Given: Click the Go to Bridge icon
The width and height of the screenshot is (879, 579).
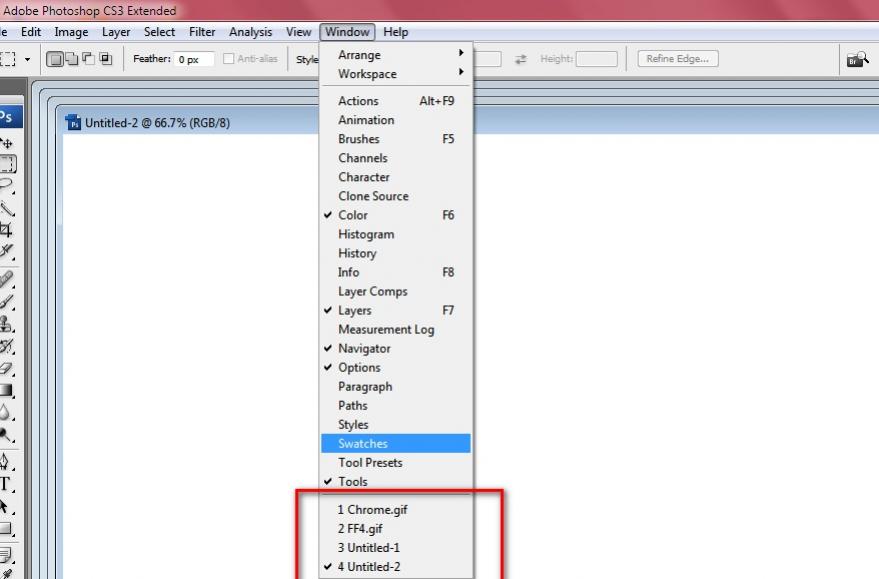Looking at the screenshot, I should point(858,59).
